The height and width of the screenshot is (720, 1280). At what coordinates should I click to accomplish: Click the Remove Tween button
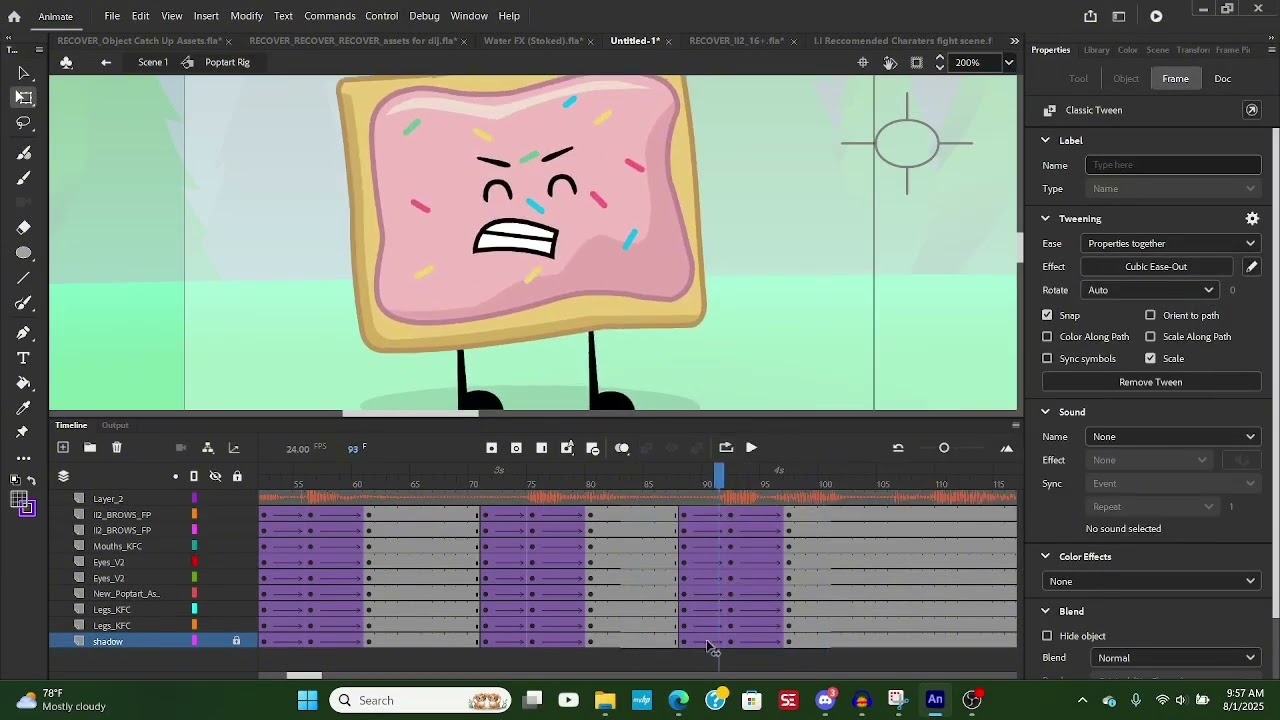coord(1151,382)
